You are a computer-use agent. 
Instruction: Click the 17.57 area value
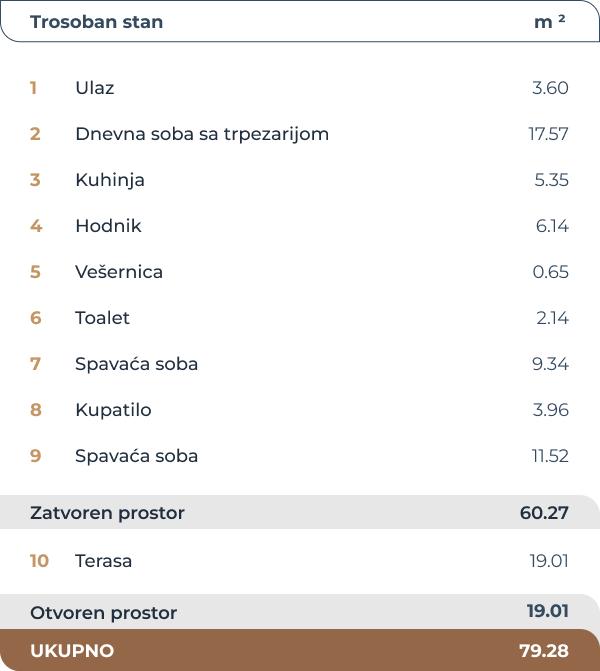[x=548, y=134]
